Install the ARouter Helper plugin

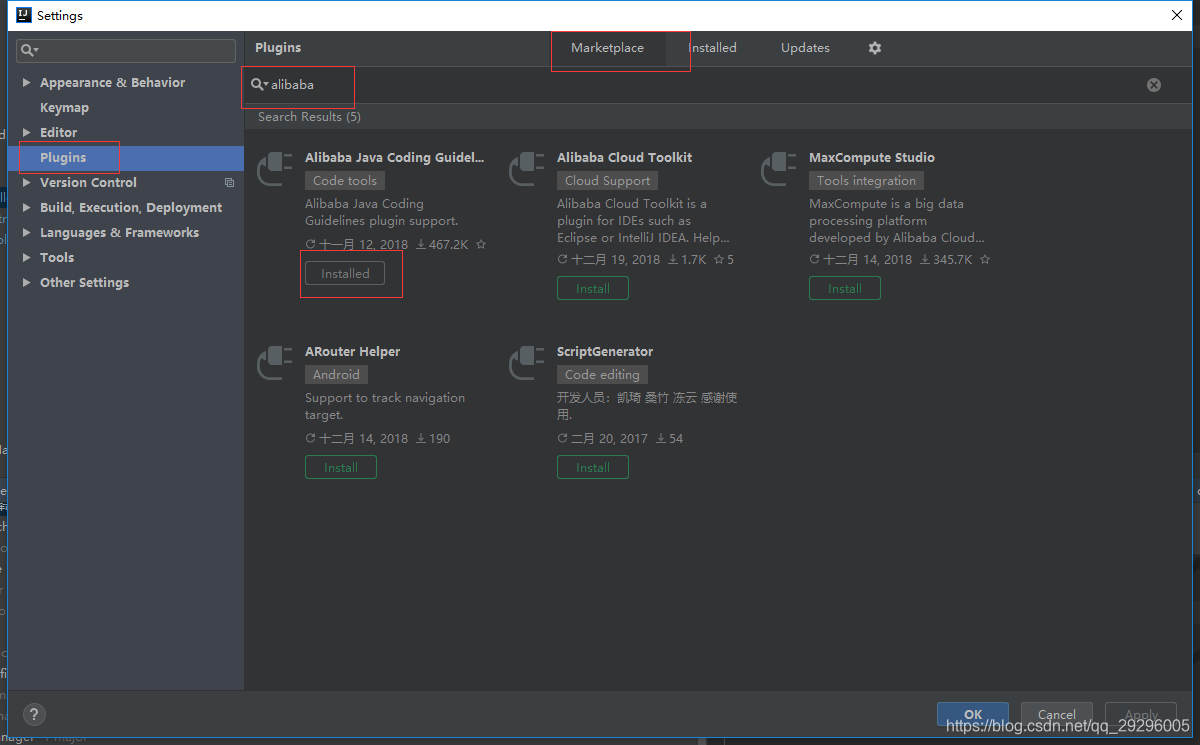click(341, 467)
